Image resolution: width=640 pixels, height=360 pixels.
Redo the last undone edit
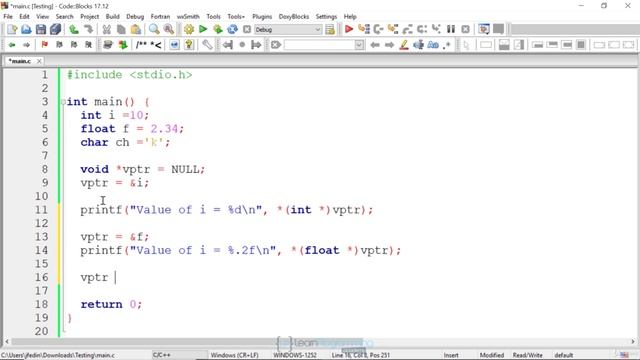coord(88,29)
